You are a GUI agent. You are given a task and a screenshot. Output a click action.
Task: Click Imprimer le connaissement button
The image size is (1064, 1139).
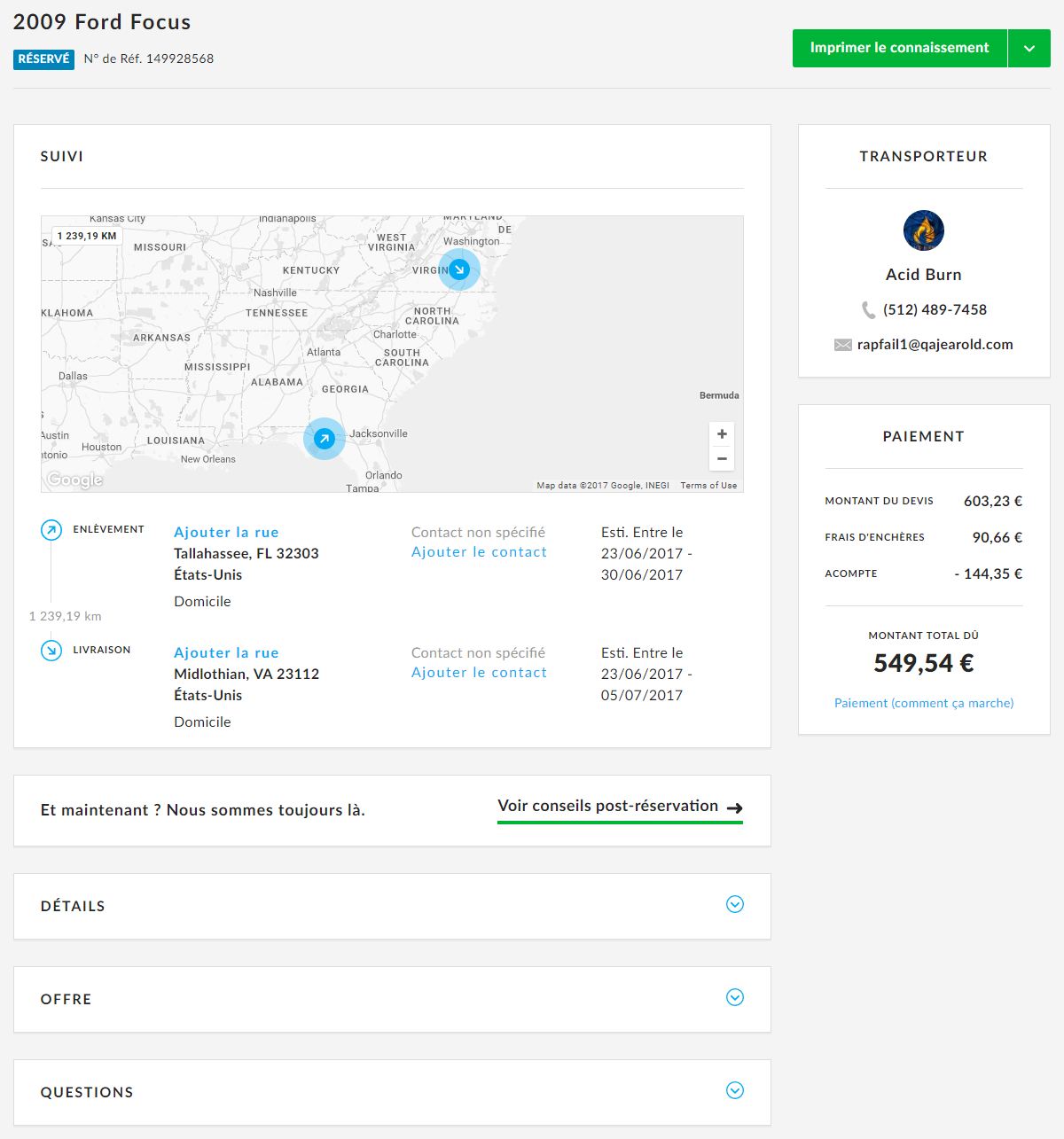pyautogui.click(x=899, y=48)
